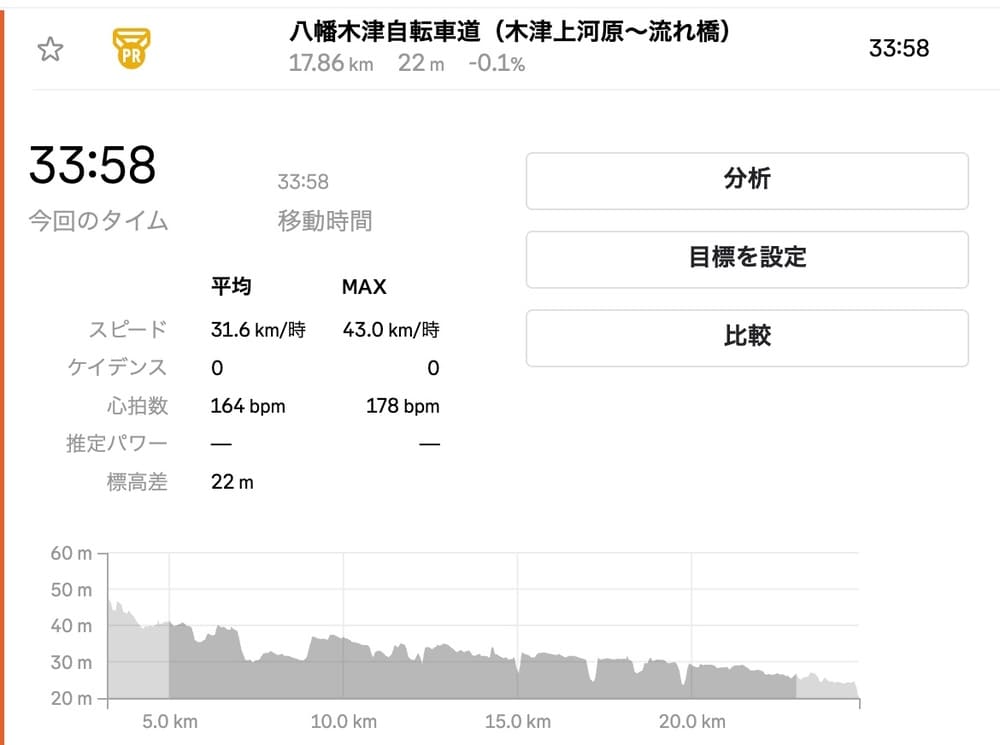Click the 17.86 km distance value

[x=331, y=64]
